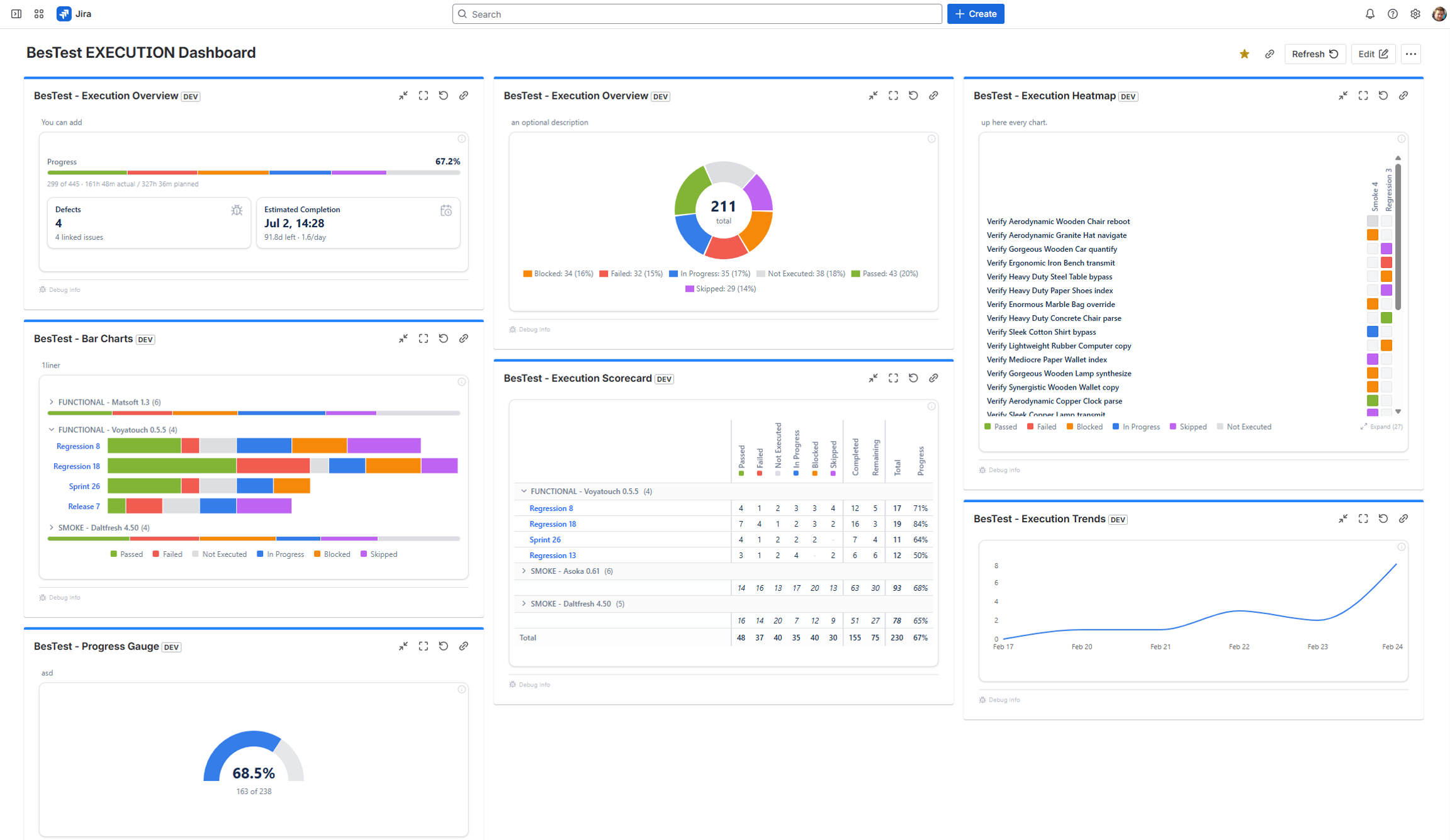Open the help question mark
Viewport: 1450px width, 840px height.
(1393, 14)
